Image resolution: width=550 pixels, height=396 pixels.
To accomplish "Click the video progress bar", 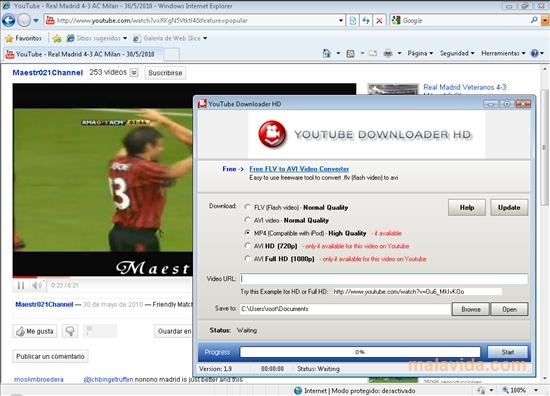I will coord(102,277).
